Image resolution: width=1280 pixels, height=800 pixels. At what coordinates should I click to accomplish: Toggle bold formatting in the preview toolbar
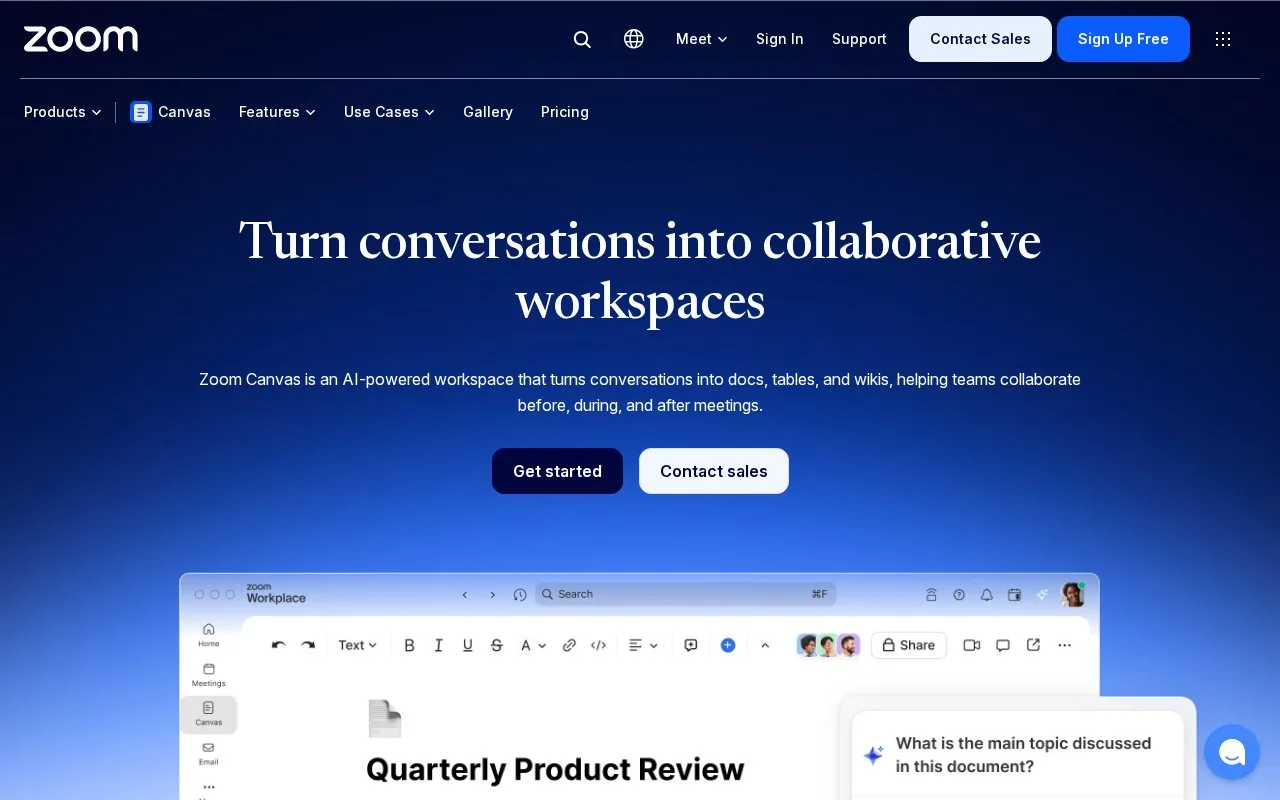coord(409,645)
